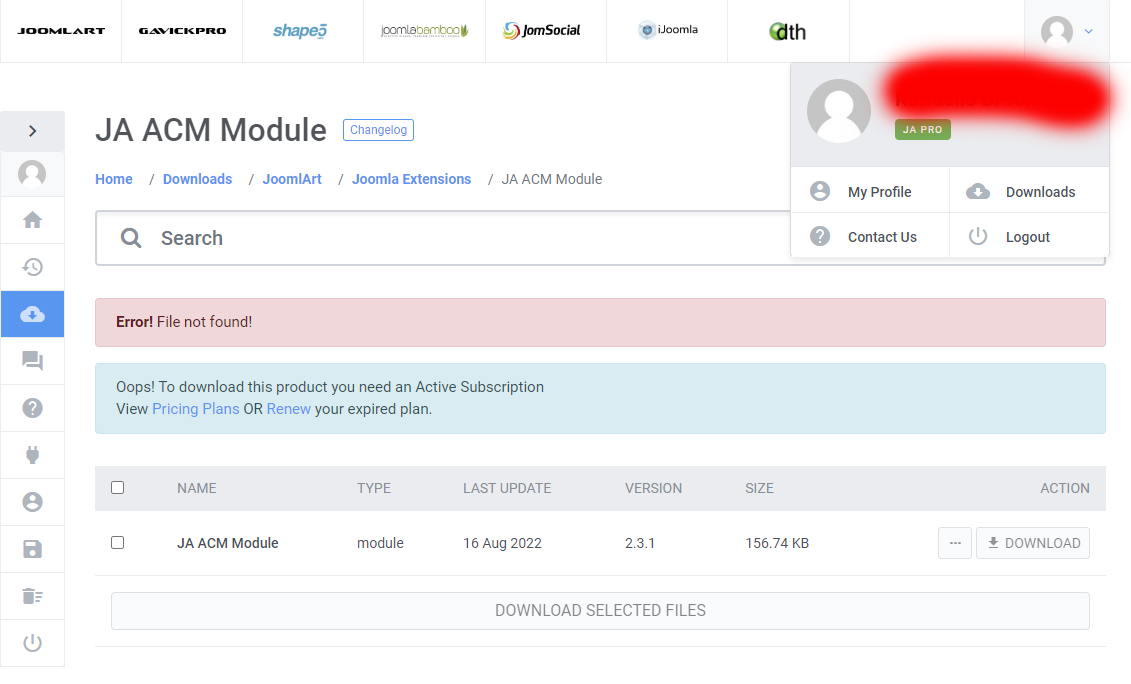View download history via the clock sidebar icon
The width and height of the screenshot is (1131, 684).
(x=32, y=267)
